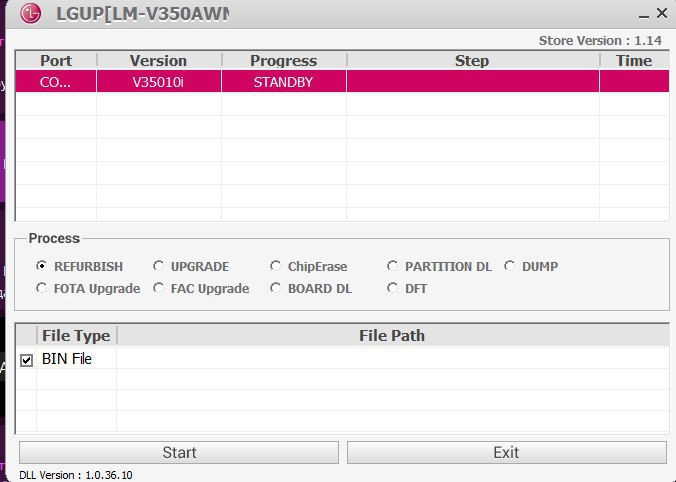Screen dimensions: 676x482
Task: Minimize the LGUP window
Action: [644, 15]
